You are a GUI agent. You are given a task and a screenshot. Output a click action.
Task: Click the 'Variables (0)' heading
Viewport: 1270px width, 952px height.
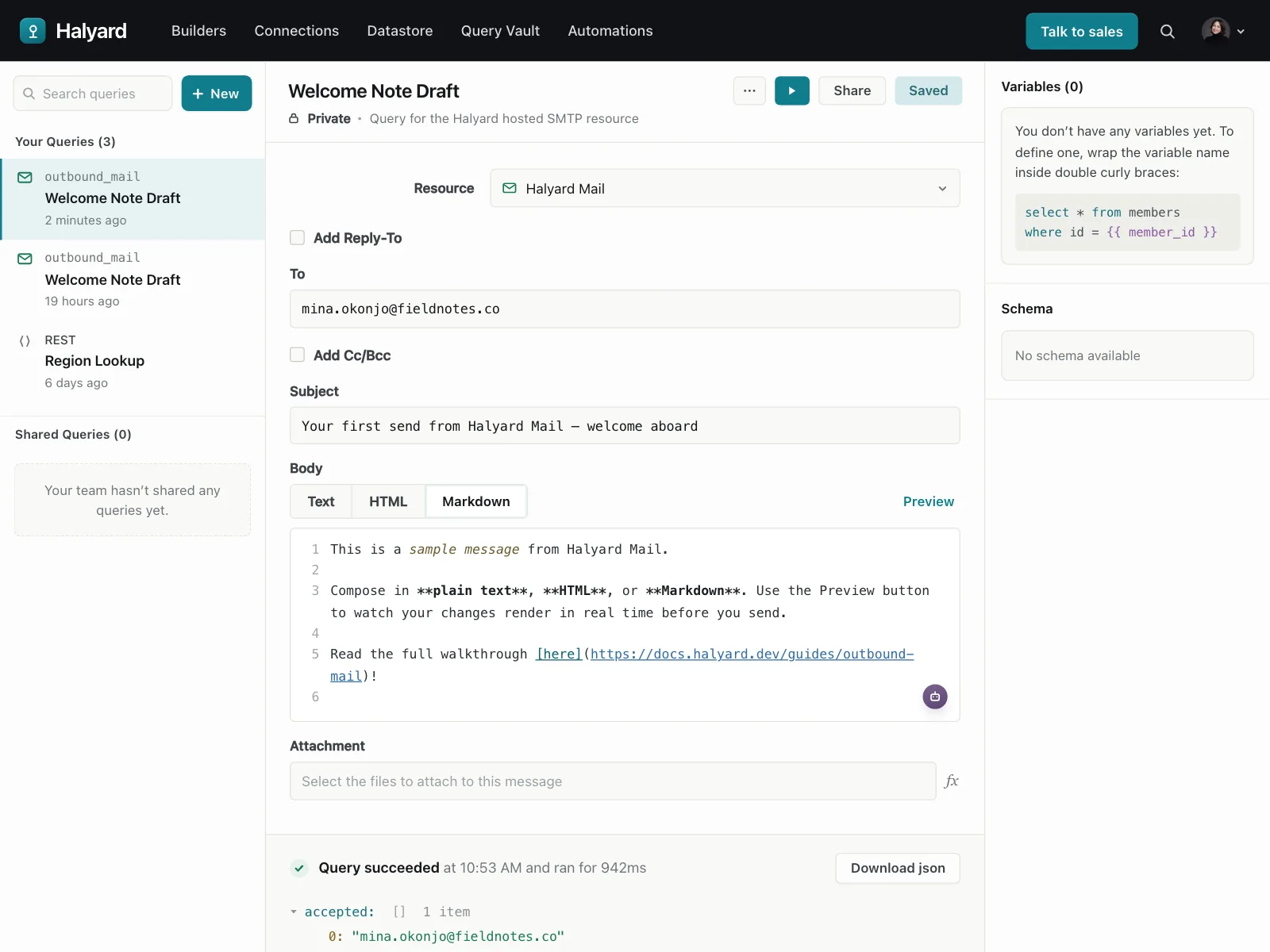coord(1042,86)
